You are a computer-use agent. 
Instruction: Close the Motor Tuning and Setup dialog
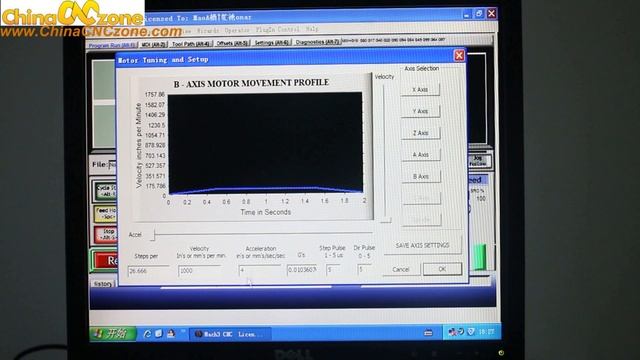pyautogui.click(x=459, y=55)
